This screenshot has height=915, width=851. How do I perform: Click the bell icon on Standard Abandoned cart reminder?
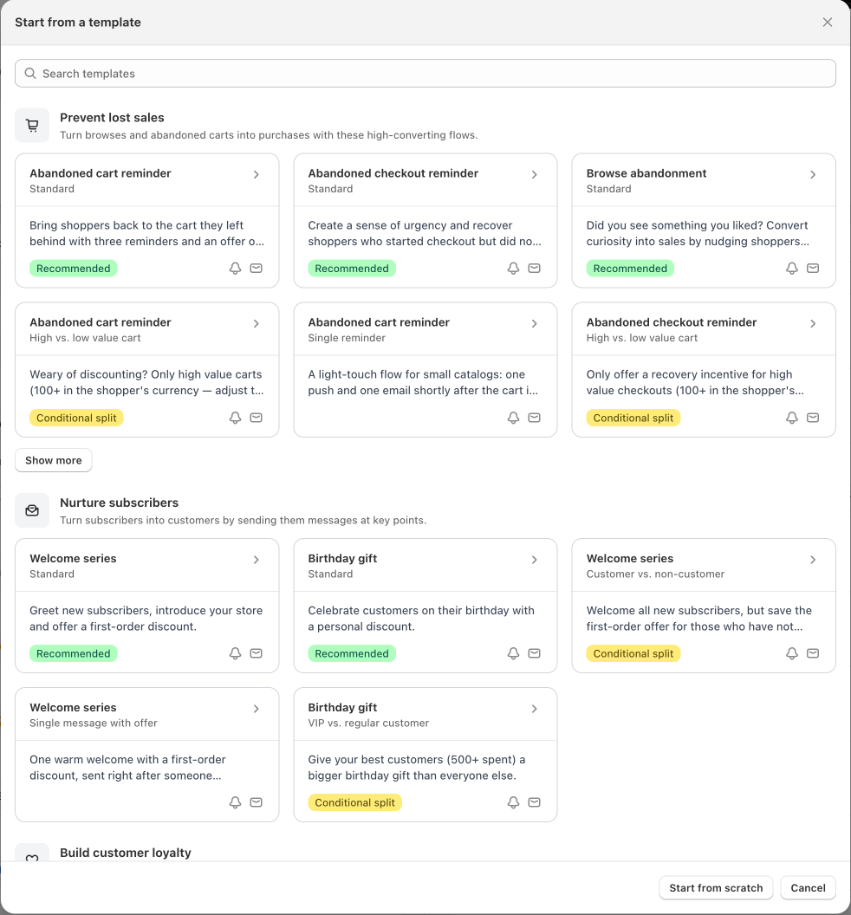(235, 268)
